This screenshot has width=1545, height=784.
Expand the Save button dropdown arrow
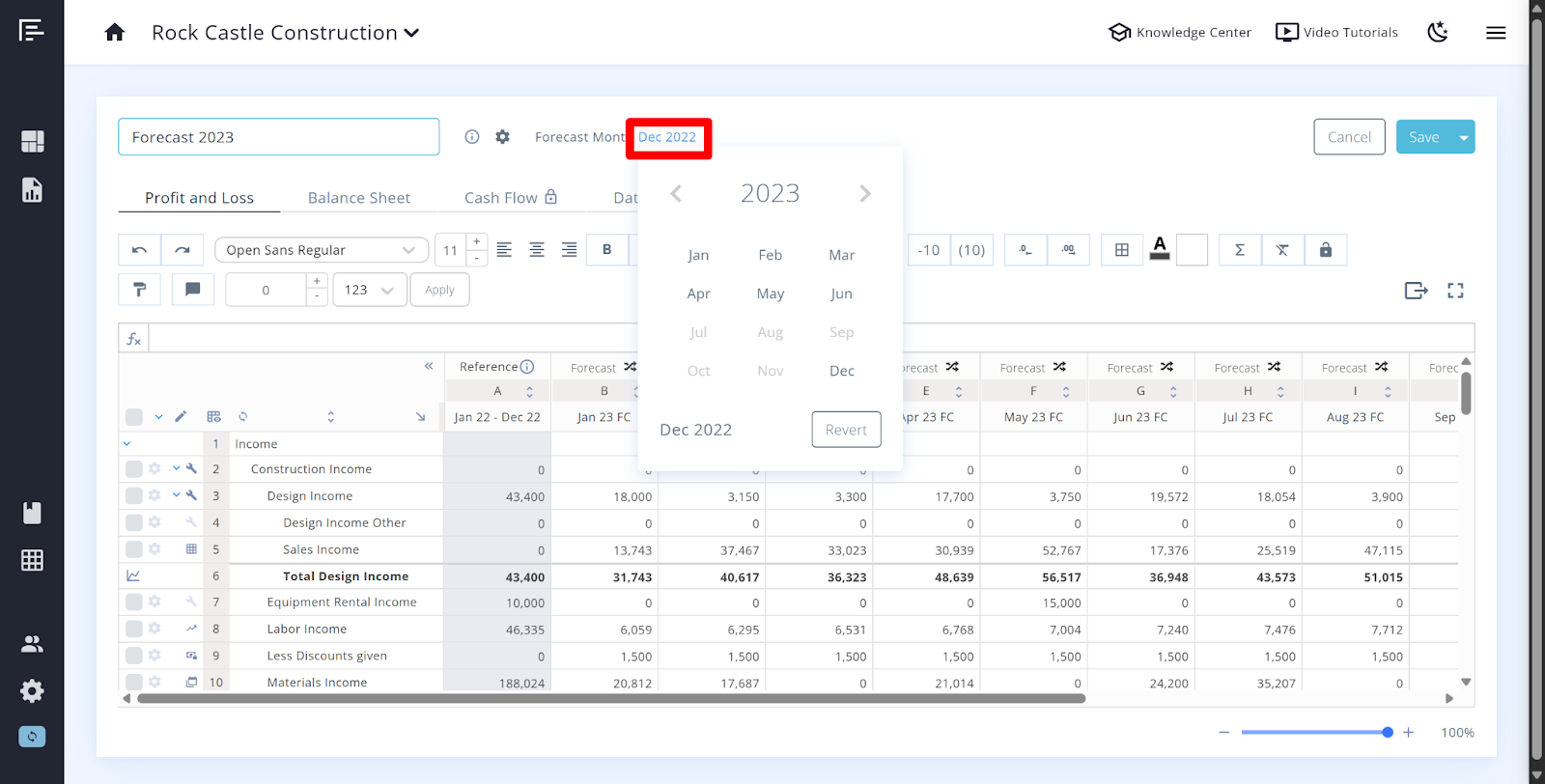pyautogui.click(x=1464, y=137)
